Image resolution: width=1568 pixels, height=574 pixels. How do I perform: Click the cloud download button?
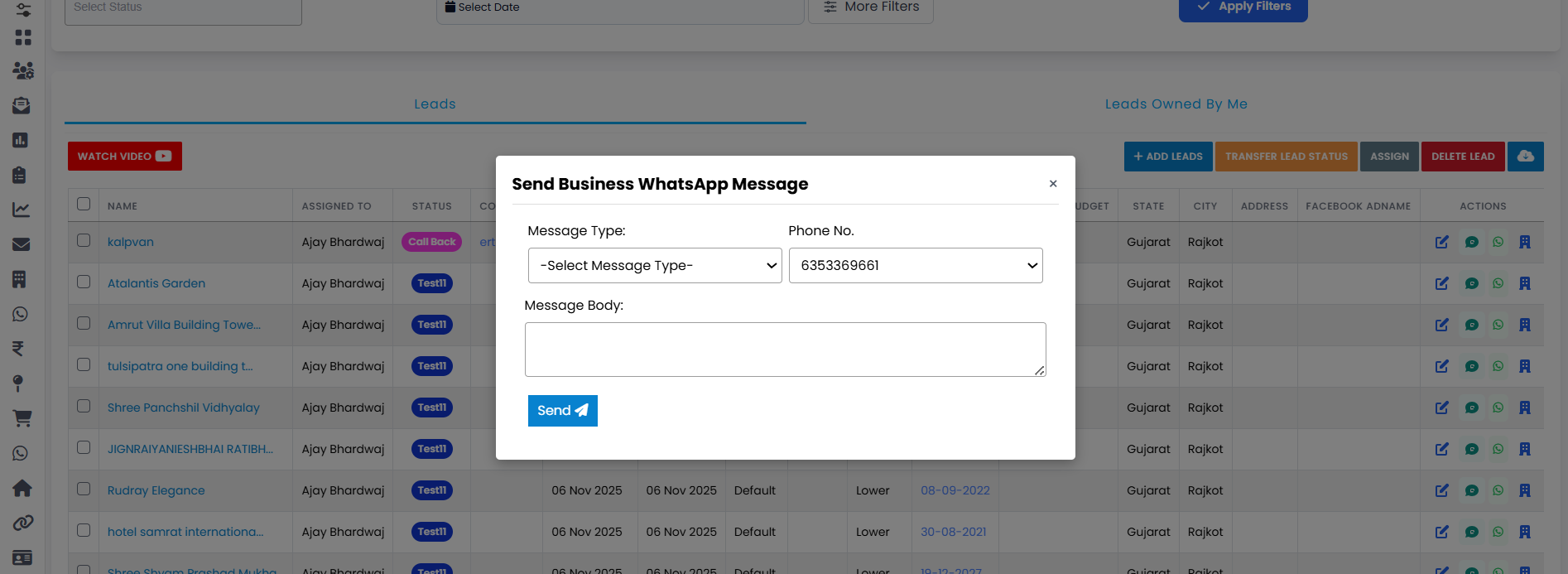(x=1525, y=156)
